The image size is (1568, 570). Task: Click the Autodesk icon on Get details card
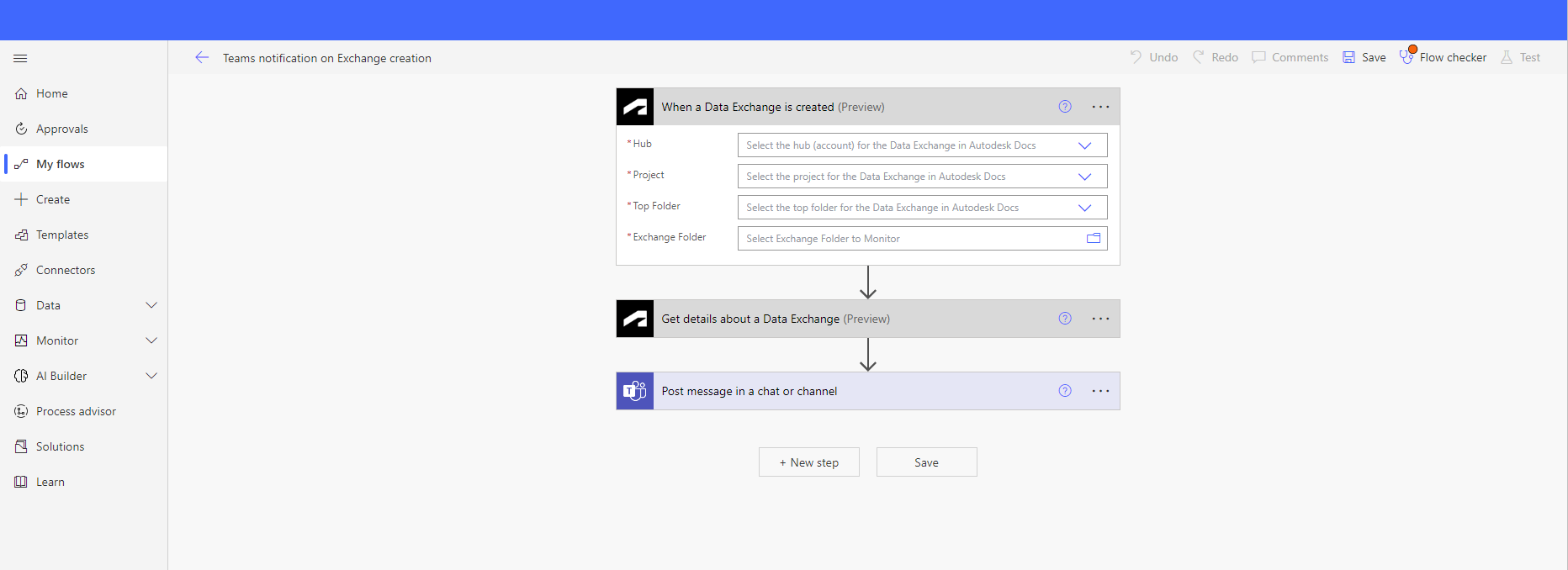pyautogui.click(x=635, y=319)
